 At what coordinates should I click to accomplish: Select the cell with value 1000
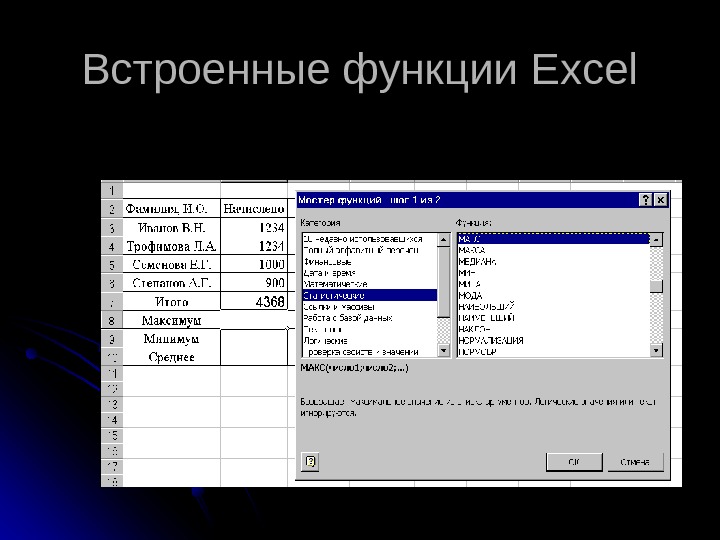click(x=254, y=264)
